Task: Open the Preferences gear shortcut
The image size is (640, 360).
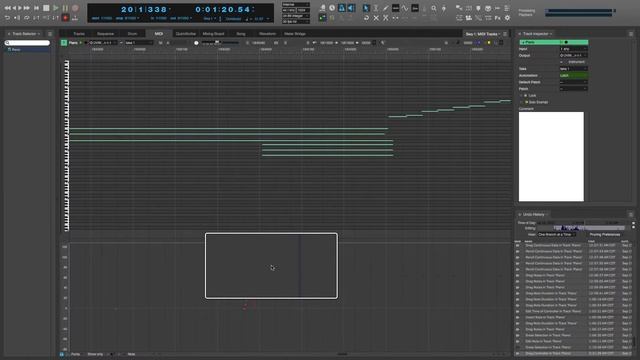Action: 507,18
